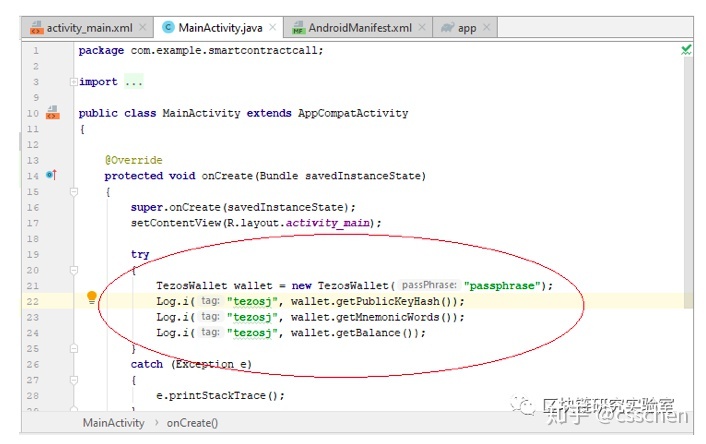706x444 pixels.
Task: Collapse the catch block fold on line 27
Action: [74, 380]
